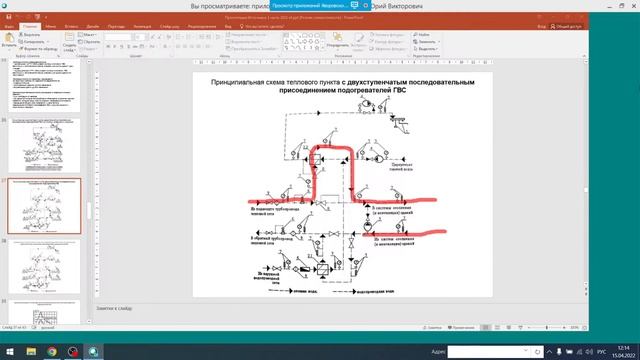Start the Slide Show from the status bar icon

coord(520,327)
